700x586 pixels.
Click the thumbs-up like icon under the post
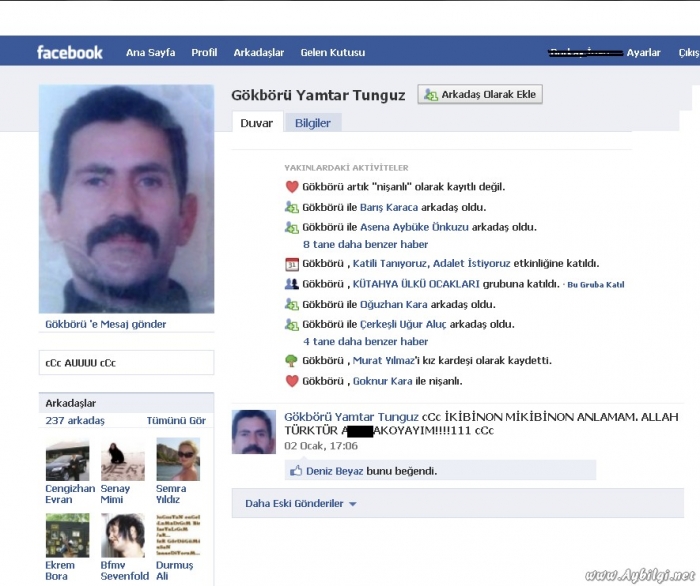pyautogui.click(x=296, y=470)
